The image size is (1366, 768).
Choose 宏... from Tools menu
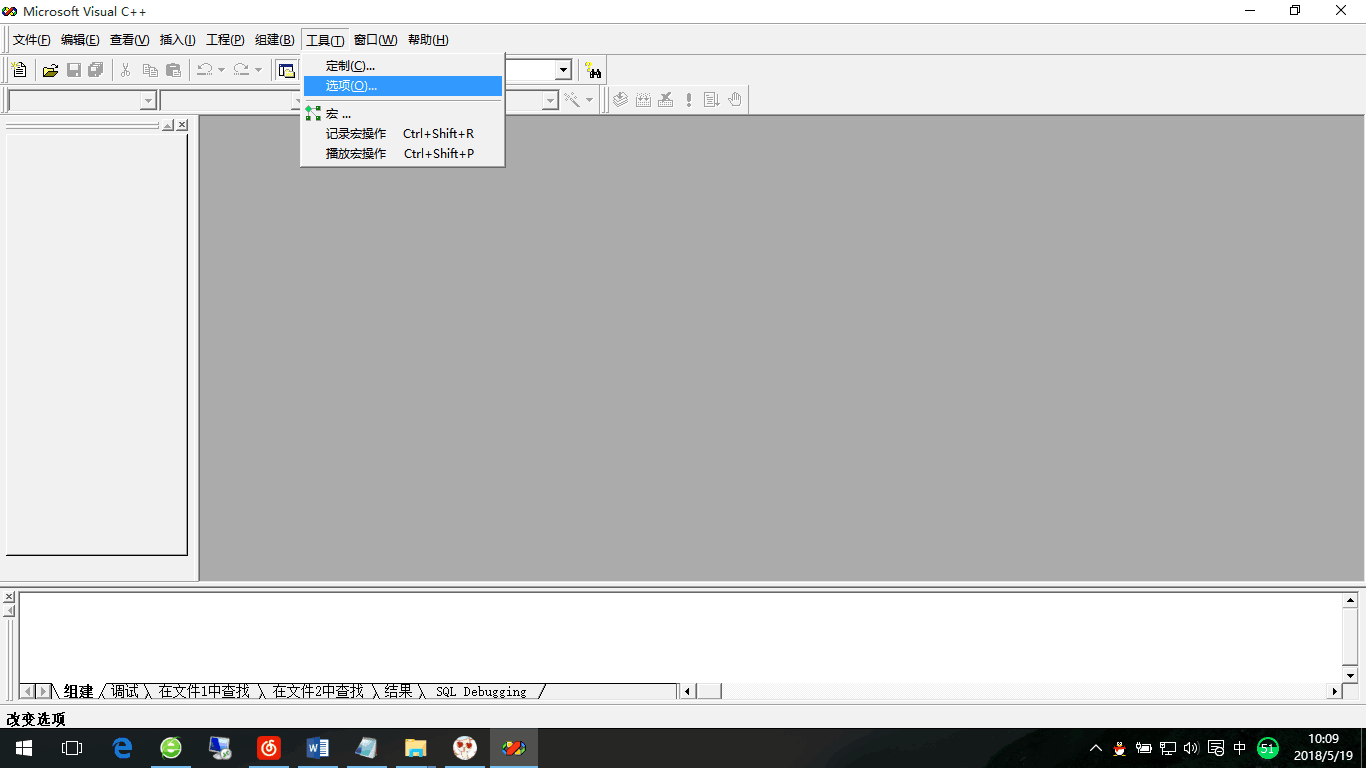click(403, 114)
